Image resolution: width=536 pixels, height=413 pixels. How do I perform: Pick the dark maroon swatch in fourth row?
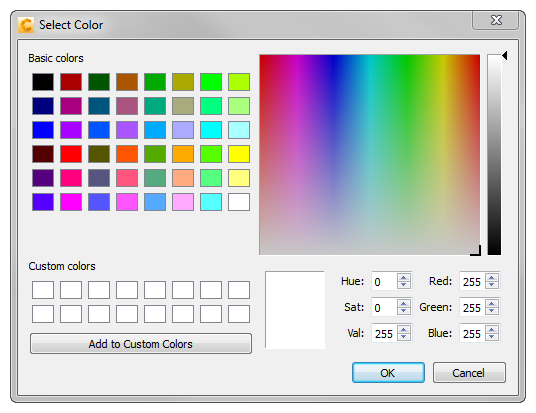43,154
